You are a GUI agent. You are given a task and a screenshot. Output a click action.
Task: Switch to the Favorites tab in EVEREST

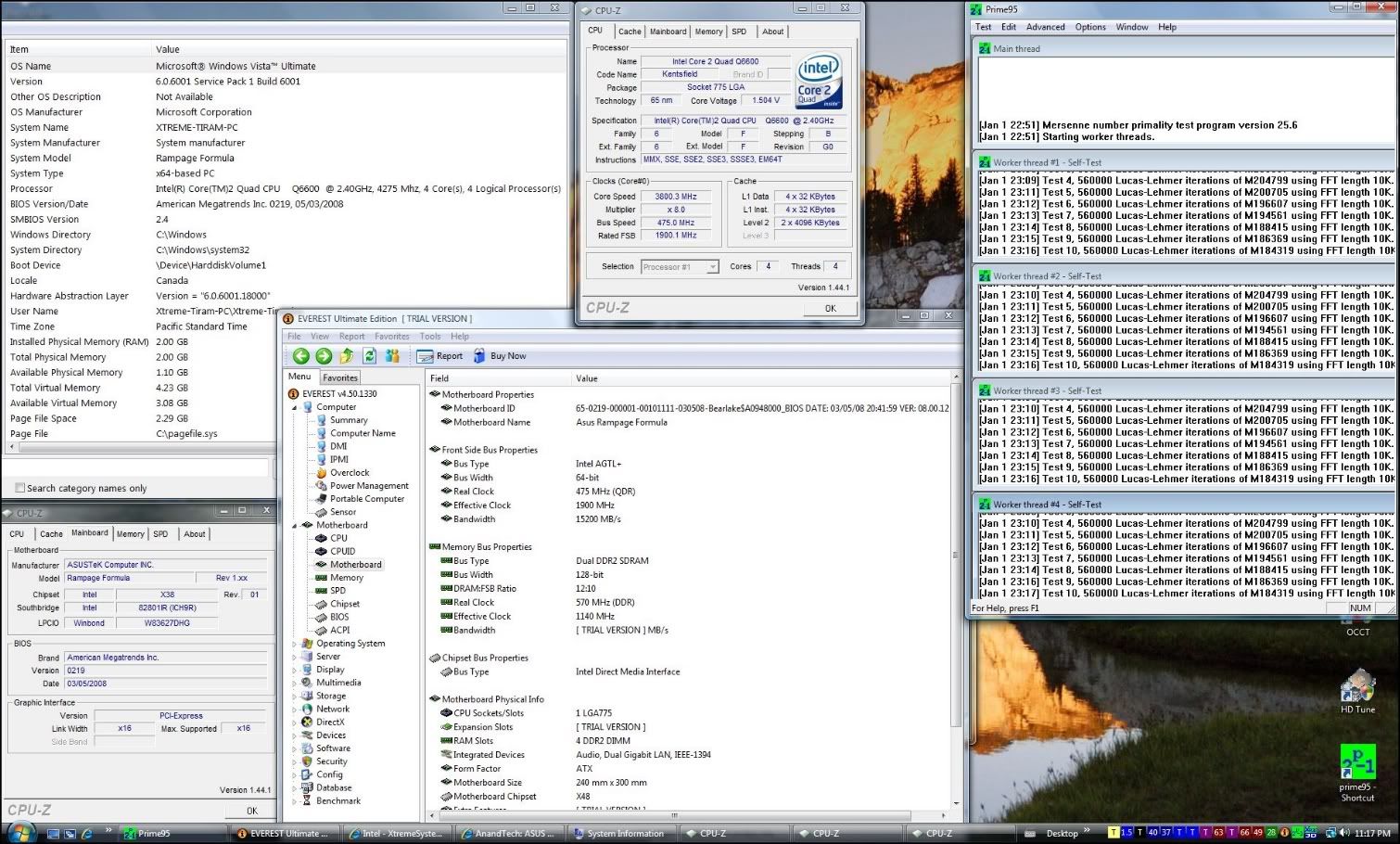click(x=340, y=377)
